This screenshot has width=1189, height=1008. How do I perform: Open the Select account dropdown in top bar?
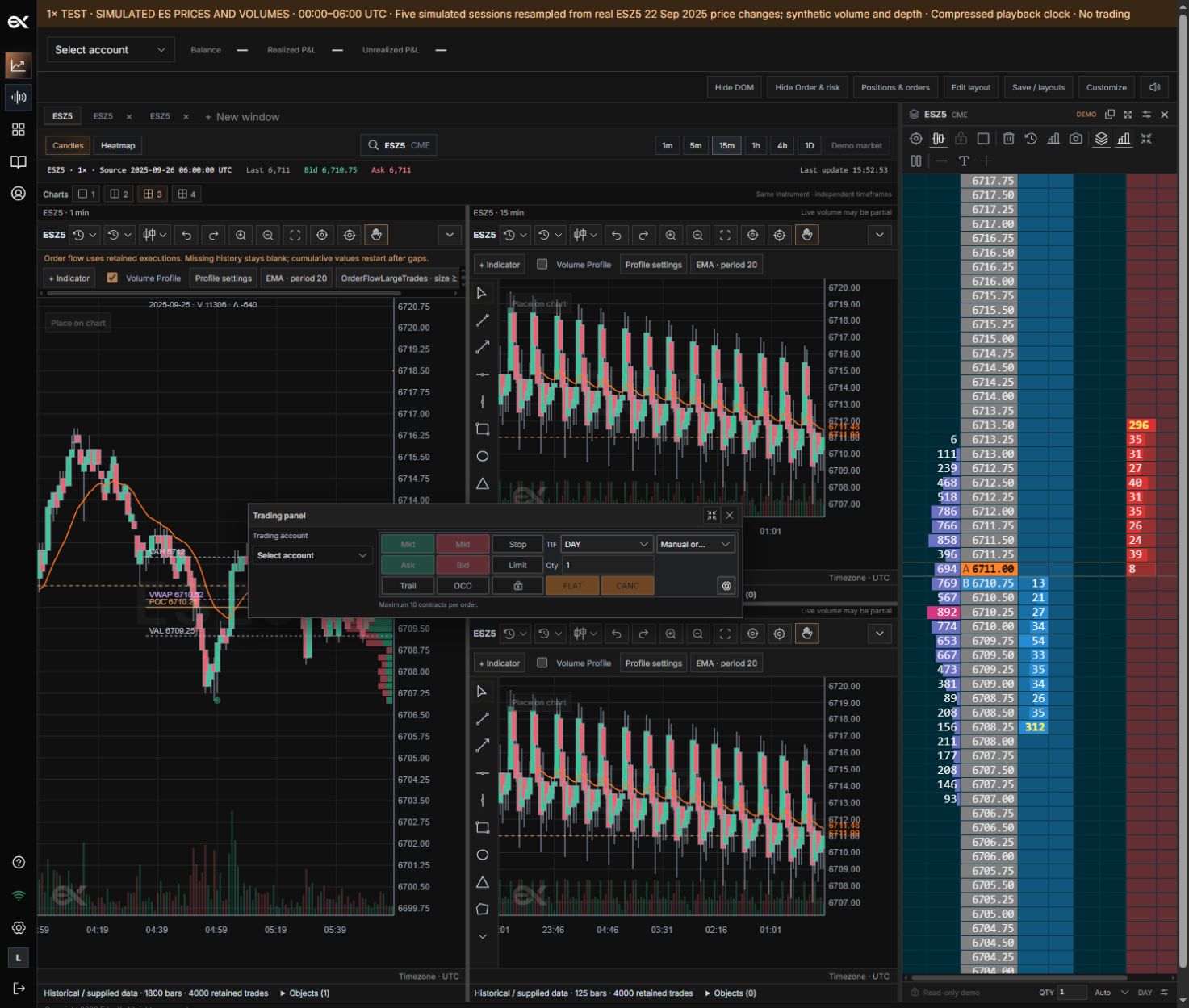(x=111, y=50)
